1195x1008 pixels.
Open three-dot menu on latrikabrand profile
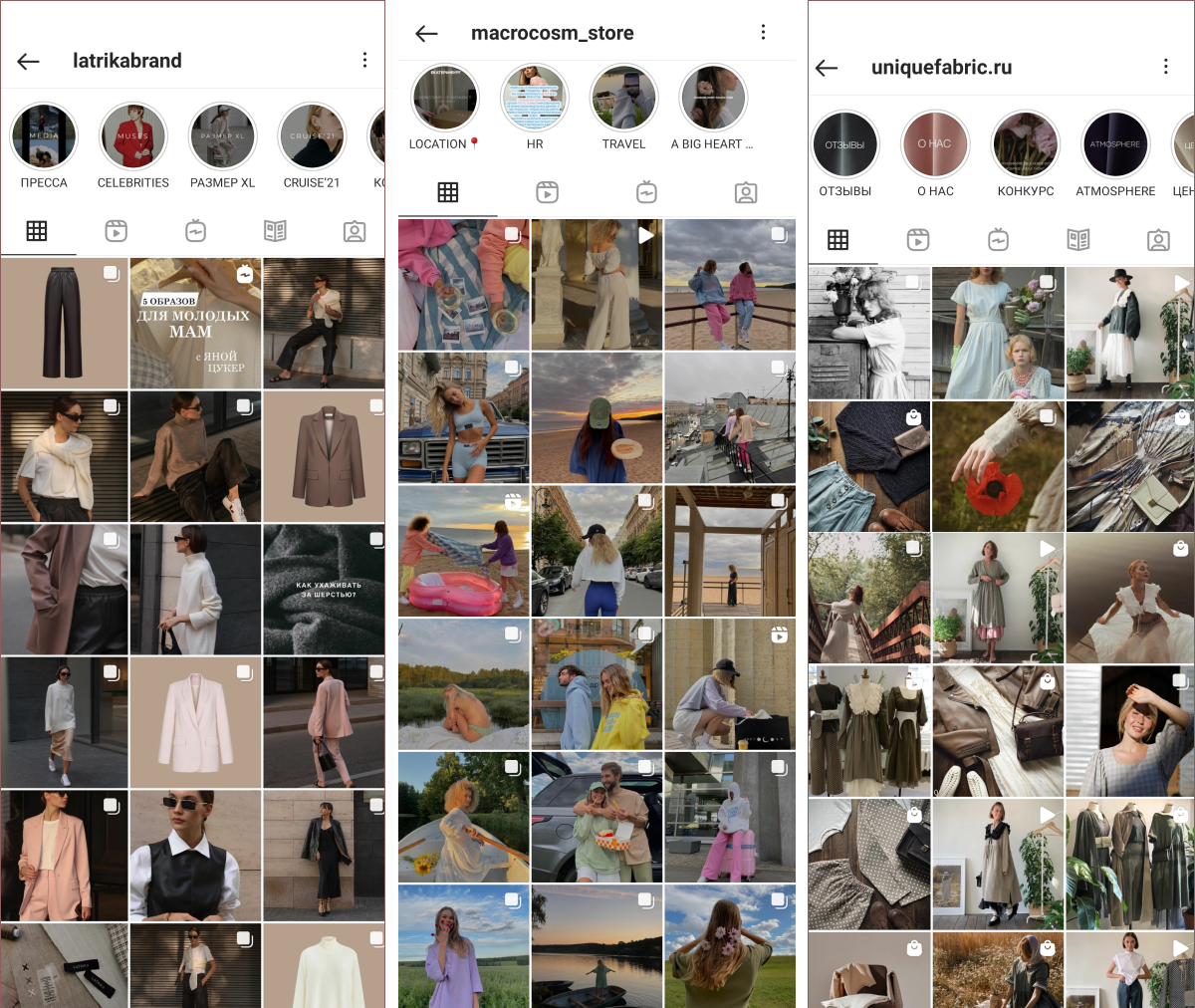click(364, 61)
